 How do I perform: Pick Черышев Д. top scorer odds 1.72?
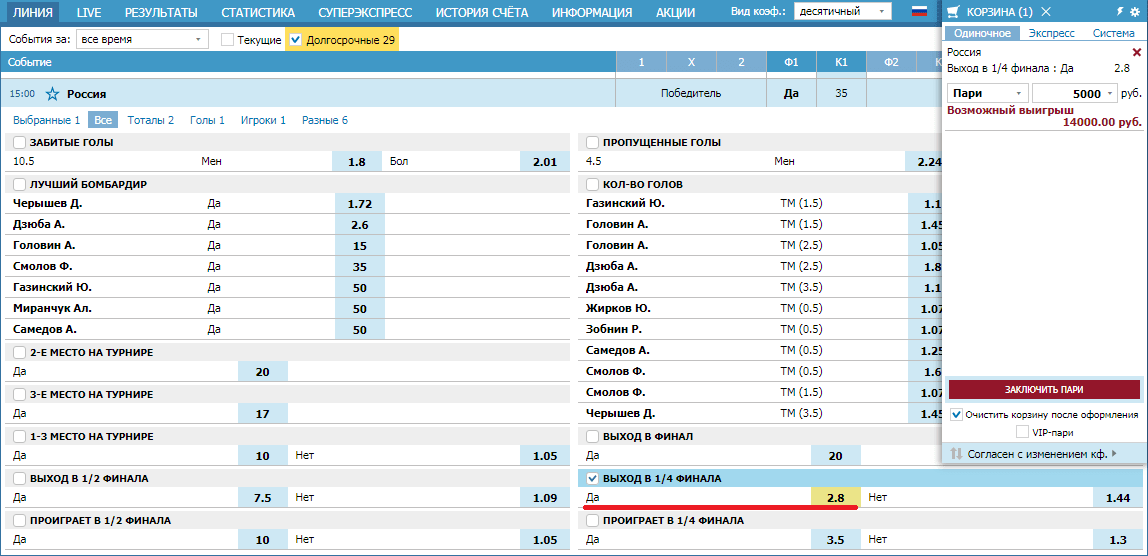[x=359, y=204]
